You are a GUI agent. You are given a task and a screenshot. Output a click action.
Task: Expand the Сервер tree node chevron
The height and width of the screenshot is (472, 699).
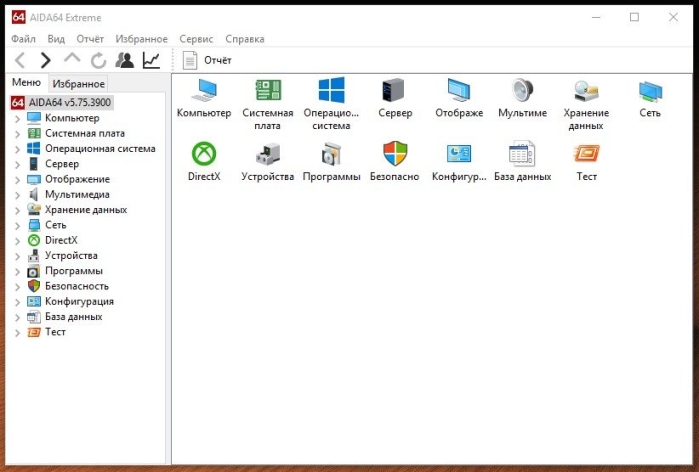point(17,164)
